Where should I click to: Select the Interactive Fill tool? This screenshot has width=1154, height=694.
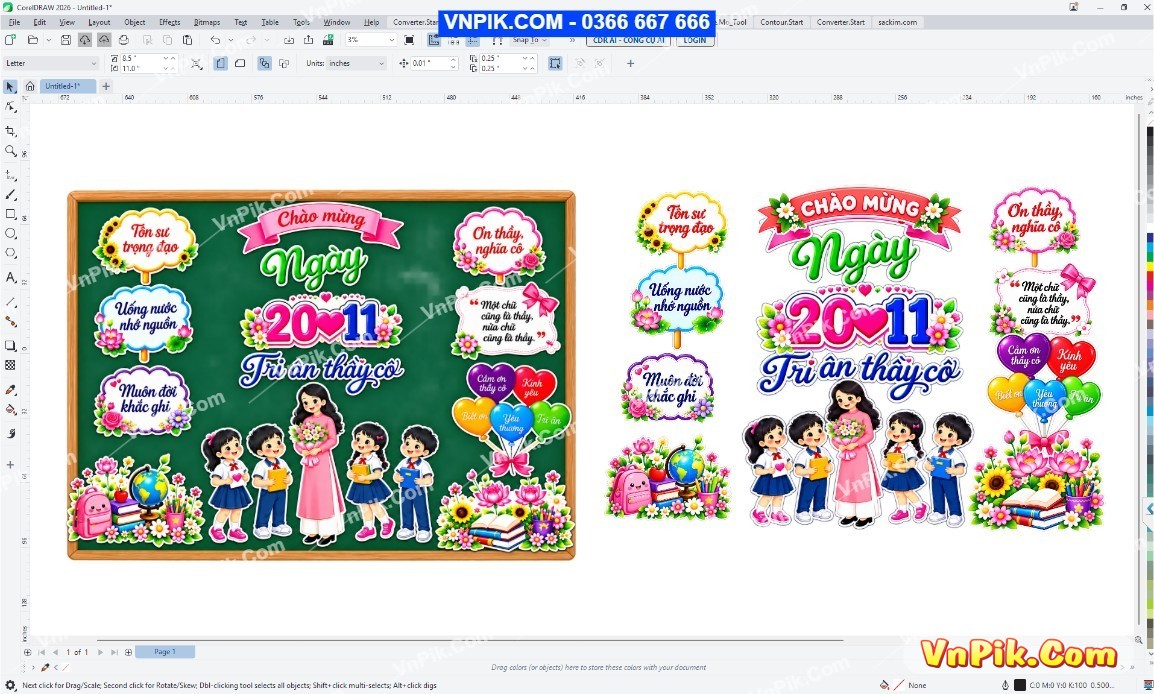(10, 409)
